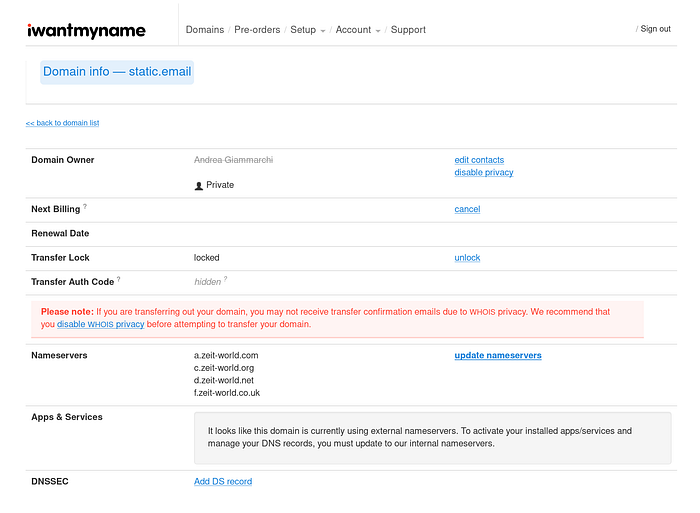Click the update nameservers link

497,356
